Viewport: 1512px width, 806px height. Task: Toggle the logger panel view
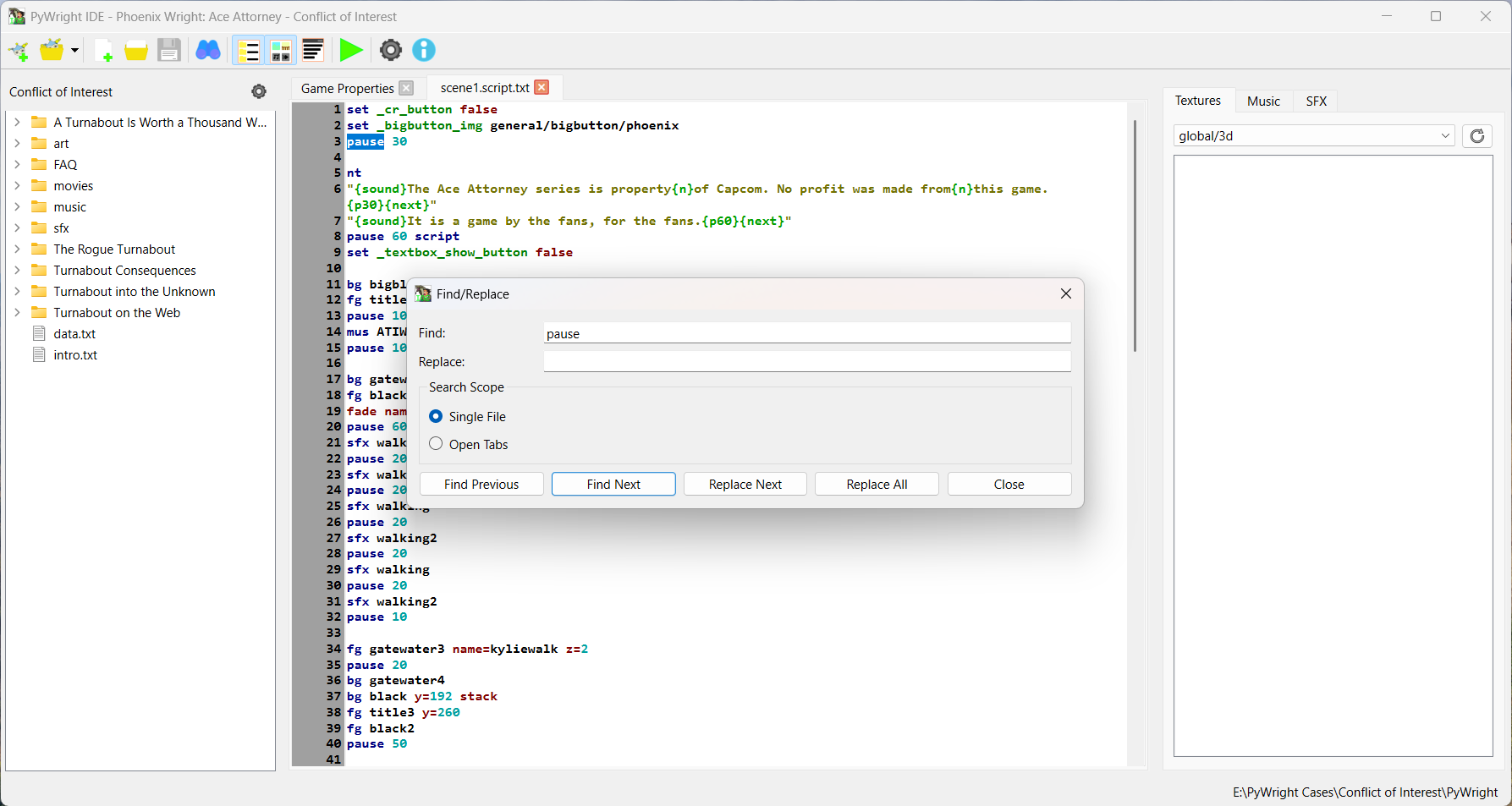pos(313,51)
